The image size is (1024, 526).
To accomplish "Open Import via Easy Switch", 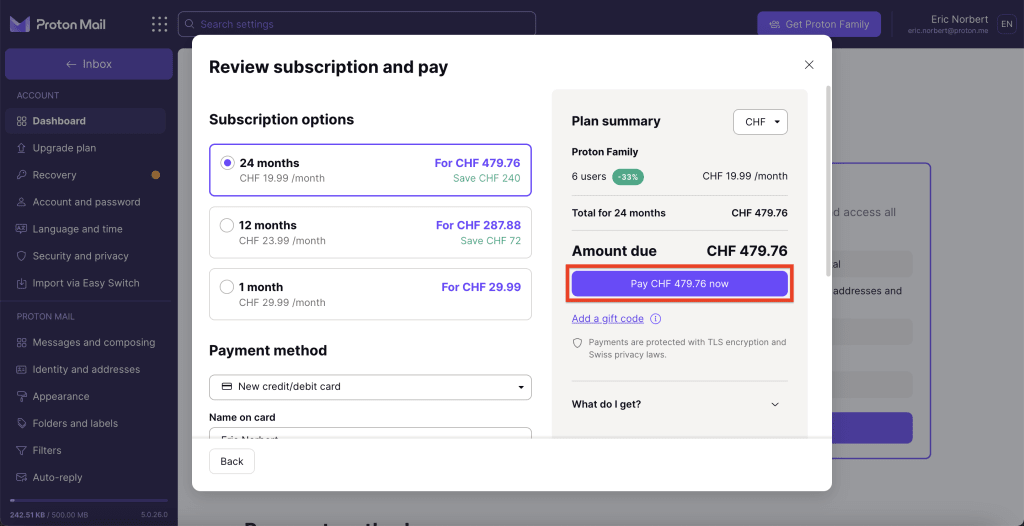I will (x=86, y=283).
